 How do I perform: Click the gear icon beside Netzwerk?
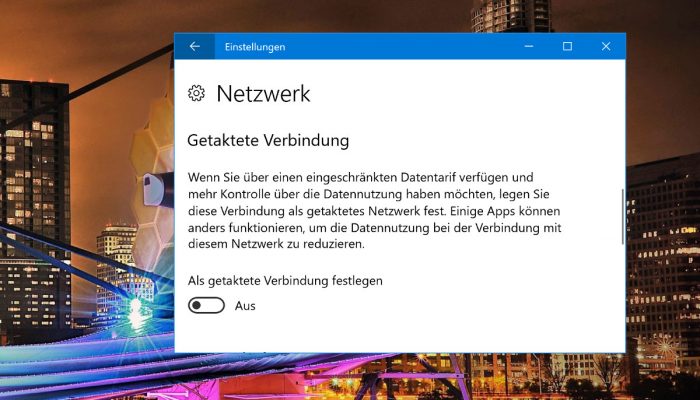click(x=196, y=93)
